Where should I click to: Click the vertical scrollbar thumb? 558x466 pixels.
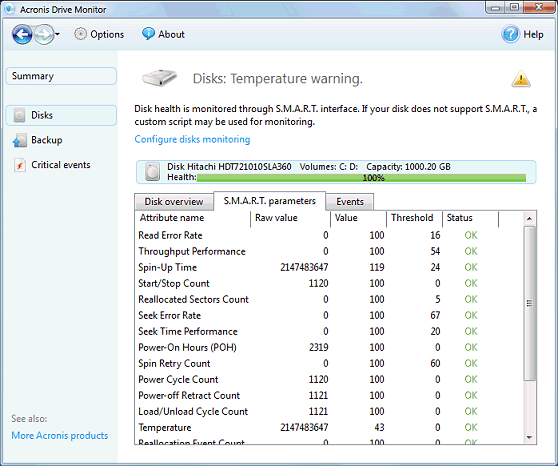click(529, 303)
